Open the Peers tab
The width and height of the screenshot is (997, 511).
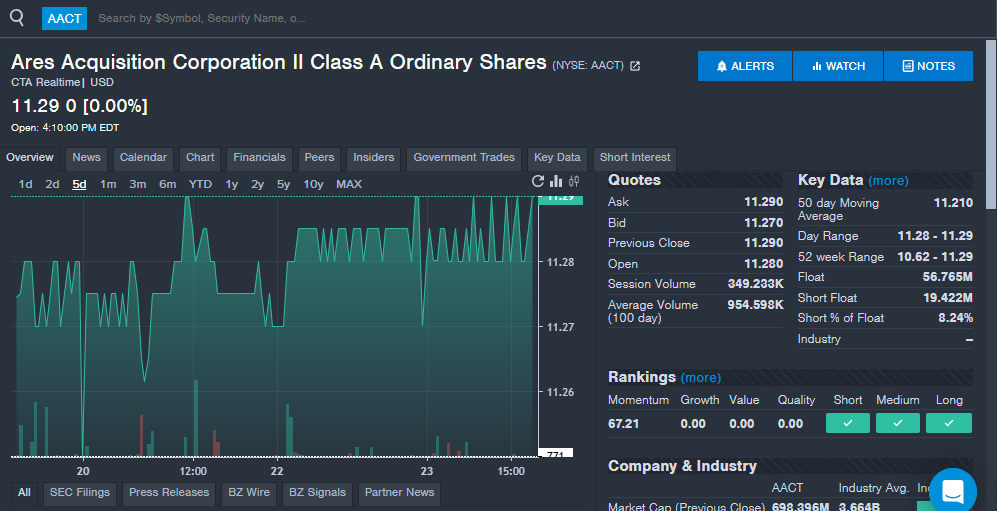pos(319,158)
